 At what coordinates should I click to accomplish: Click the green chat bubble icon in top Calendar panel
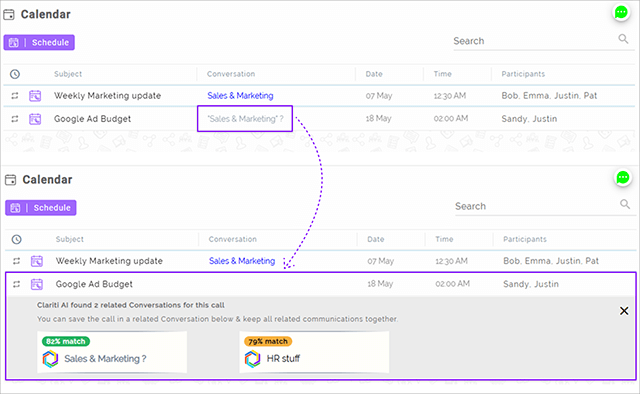coord(621,12)
